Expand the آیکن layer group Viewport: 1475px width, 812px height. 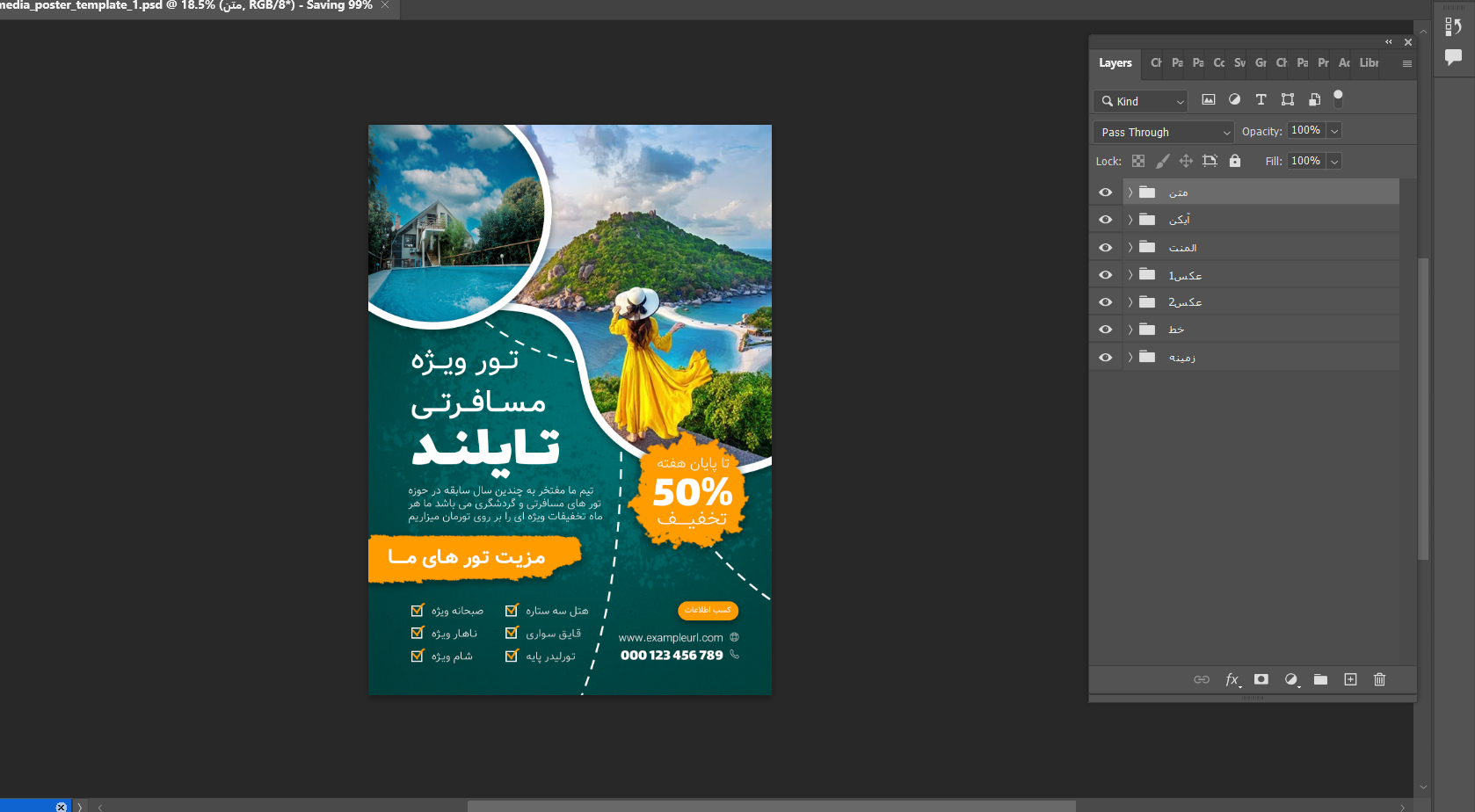pyautogui.click(x=1130, y=220)
